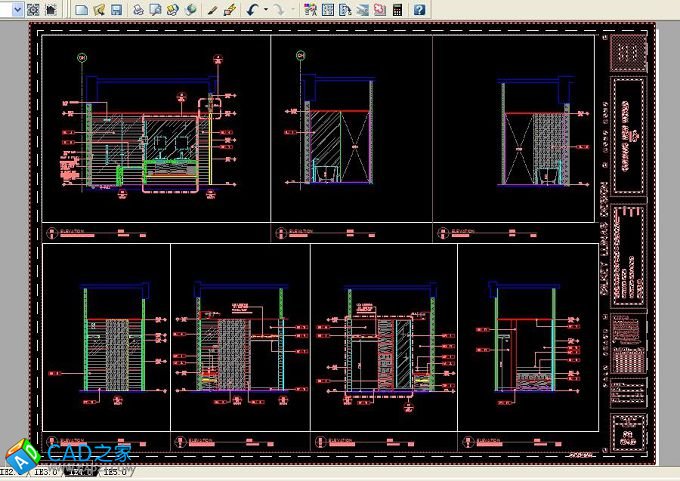
Task: Open a file with the Open icon
Action: tap(99, 9)
